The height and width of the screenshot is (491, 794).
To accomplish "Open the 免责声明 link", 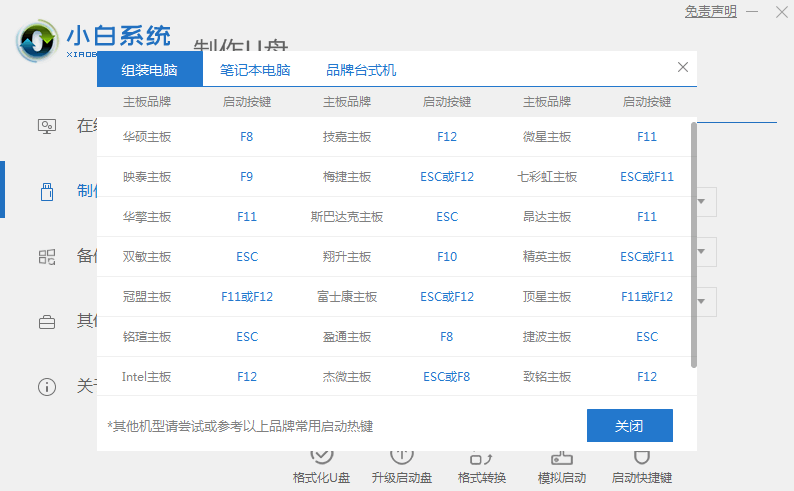I will tap(710, 12).
